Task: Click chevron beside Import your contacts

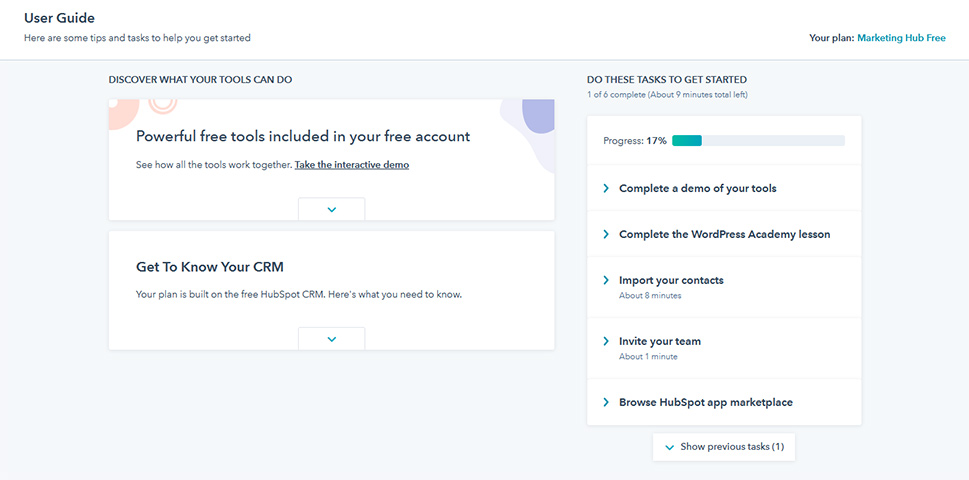Action: [x=606, y=280]
